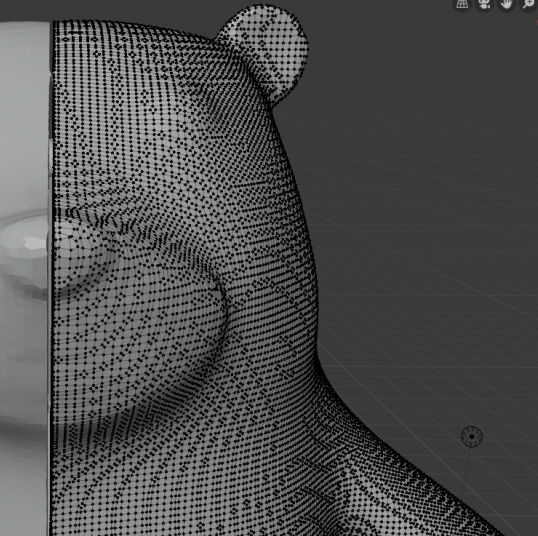Click the dense eyelid edge loop
The width and height of the screenshot is (538, 536).
[x=113, y=223]
